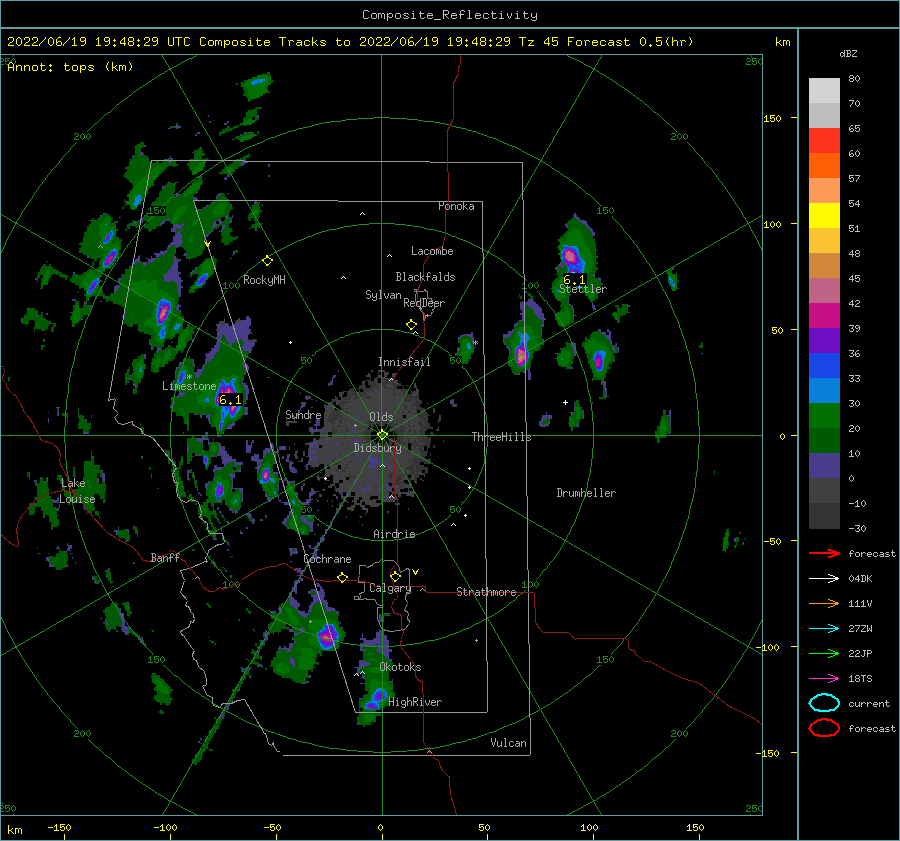Screen dimensions: 900x841
Task: Click the ThreeHills town label
Action: click(x=502, y=437)
